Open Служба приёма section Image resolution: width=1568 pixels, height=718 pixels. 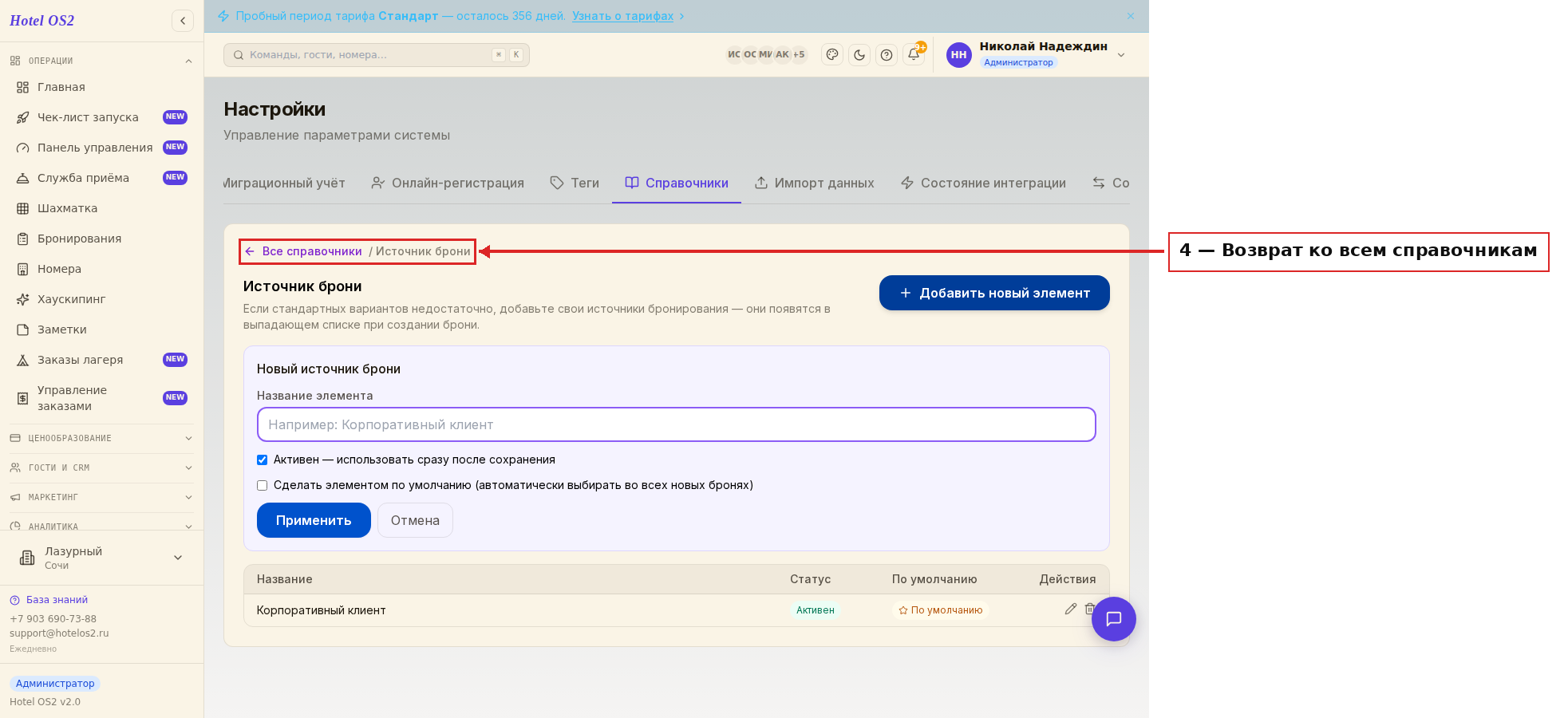tap(101, 178)
